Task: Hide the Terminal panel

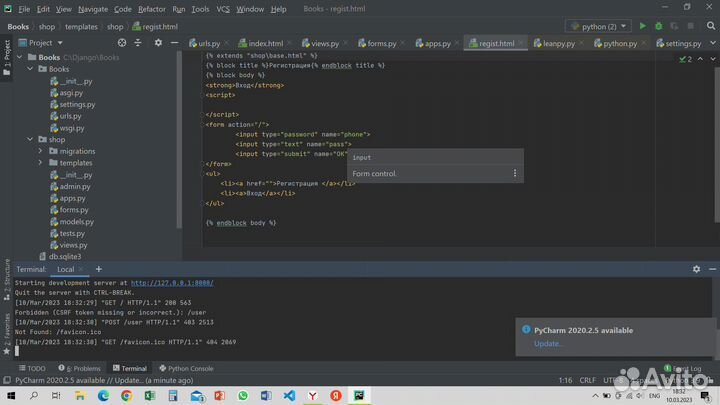Action: (712, 269)
